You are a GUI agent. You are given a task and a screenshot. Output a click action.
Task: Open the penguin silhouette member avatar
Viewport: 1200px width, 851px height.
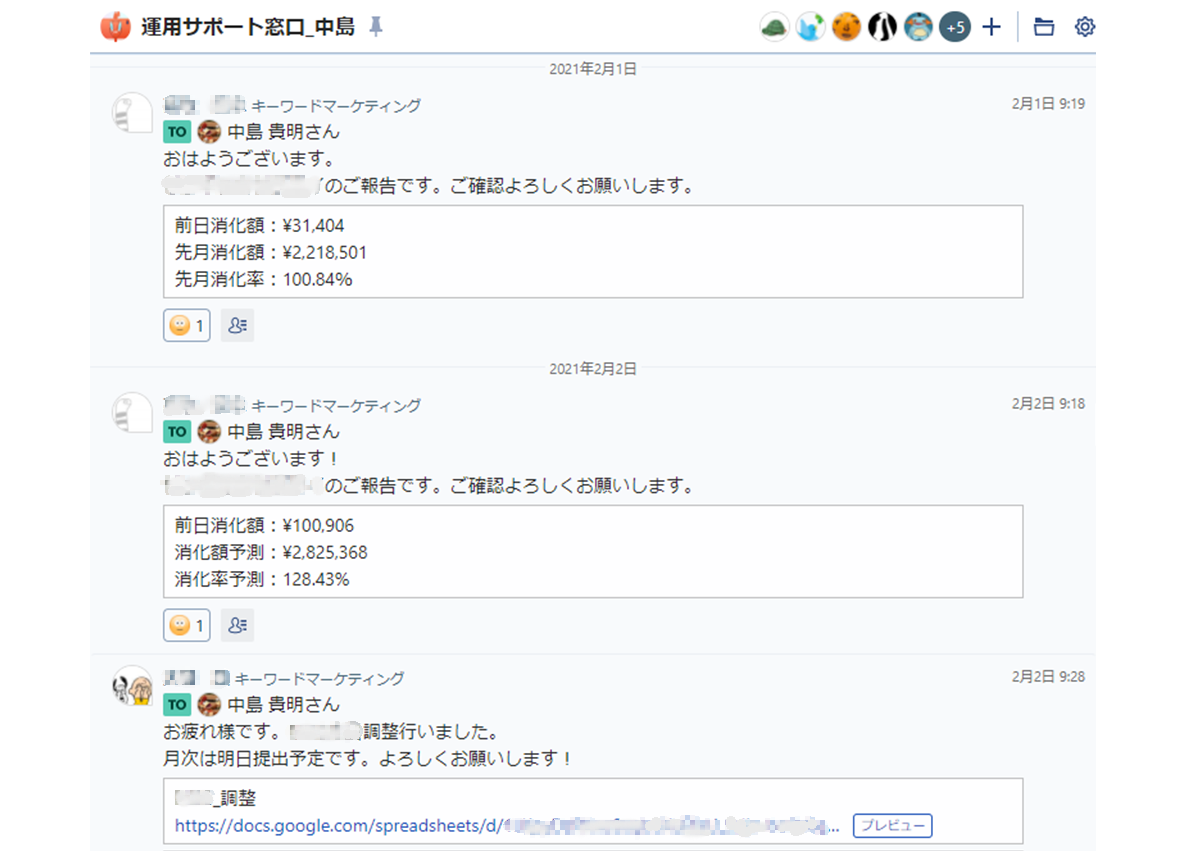click(x=883, y=28)
